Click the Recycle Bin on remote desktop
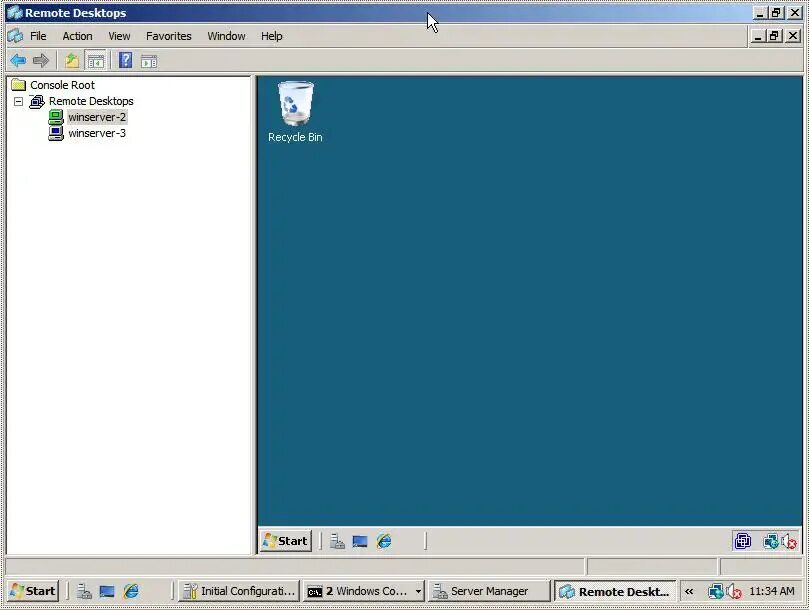 coord(295,112)
